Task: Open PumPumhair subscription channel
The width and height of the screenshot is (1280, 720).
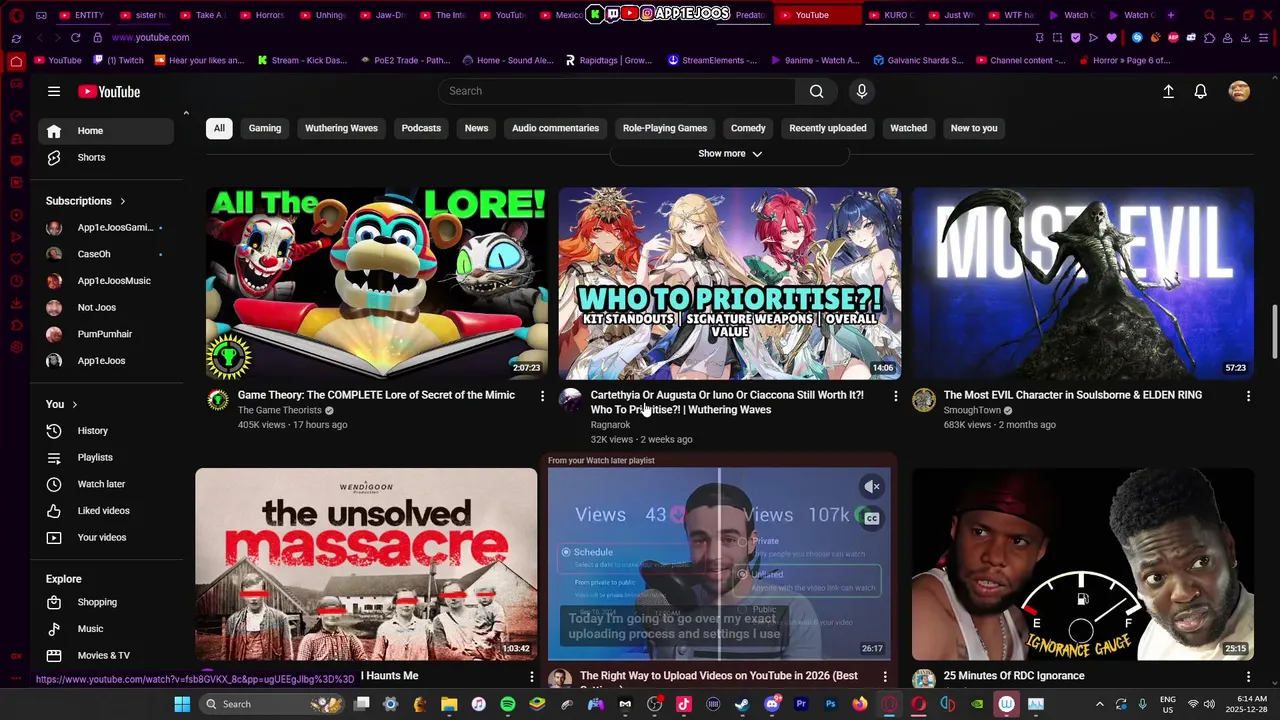Action: 106,334
